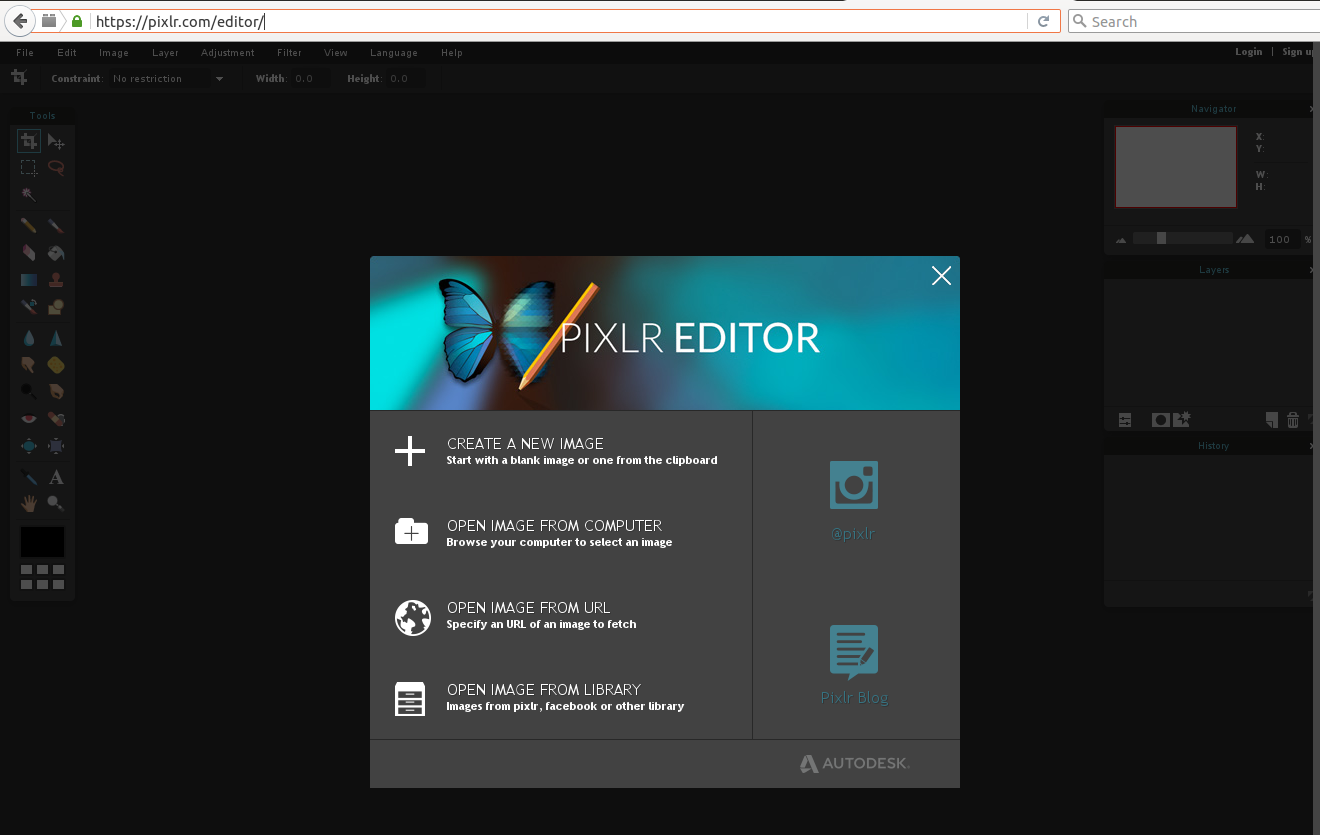
Task: Select the Pencil tool
Action: (x=29, y=226)
